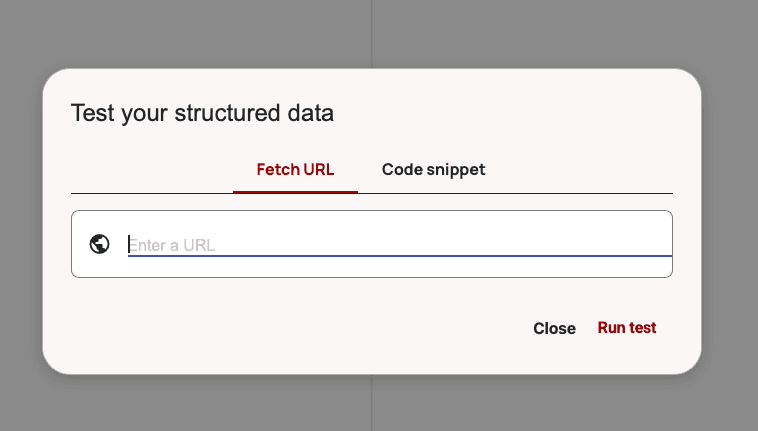Click the globe icon beside the URL field

point(99,244)
